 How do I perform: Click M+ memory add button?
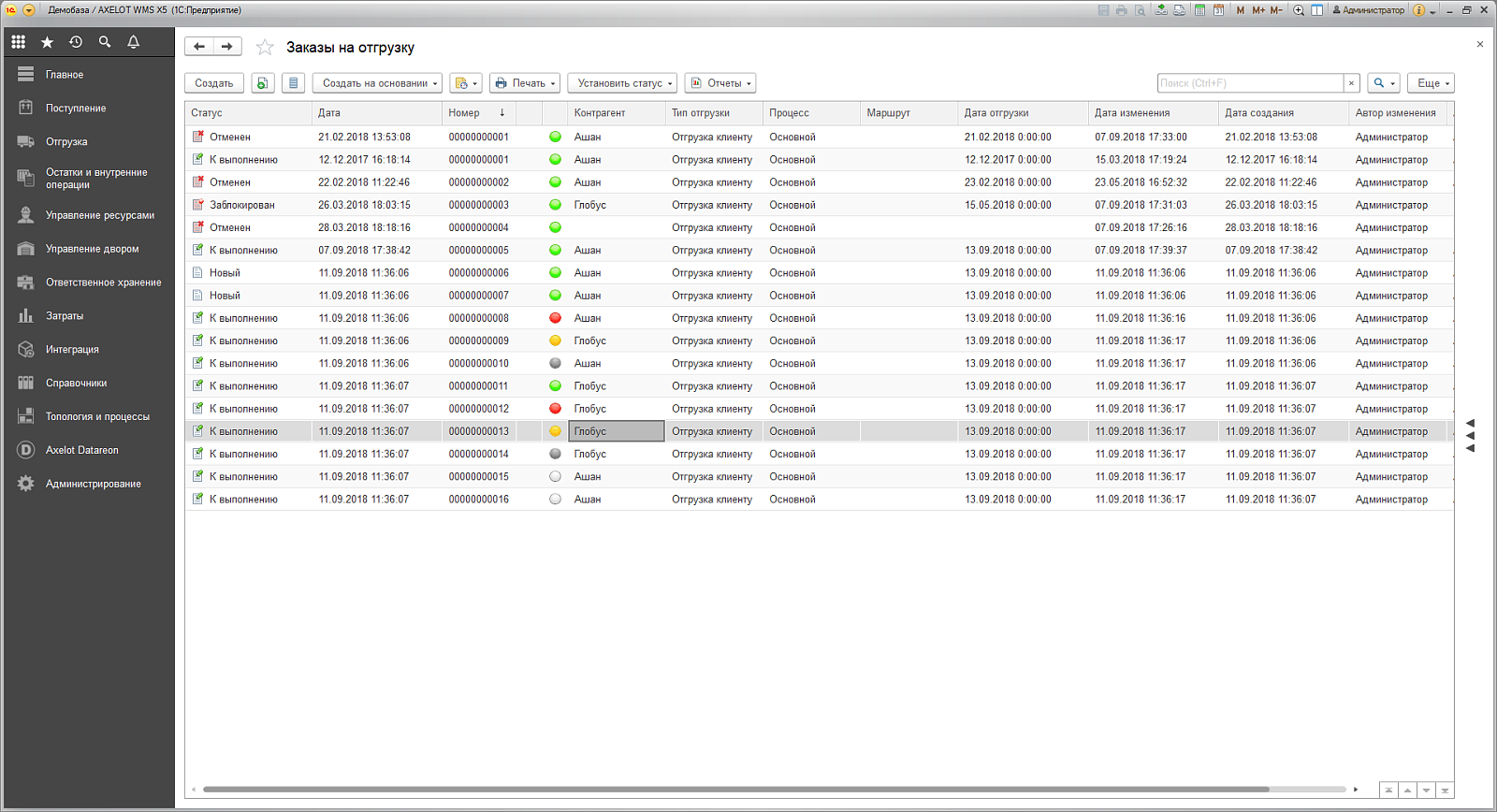click(1258, 10)
